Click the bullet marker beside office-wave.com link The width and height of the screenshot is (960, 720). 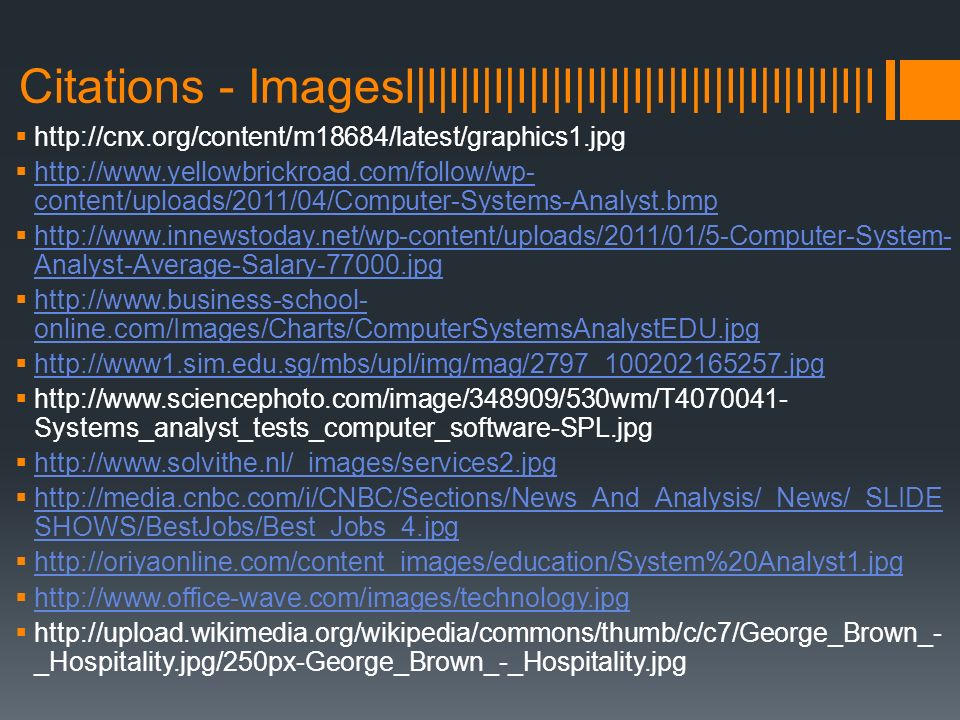(x=21, y=597)
